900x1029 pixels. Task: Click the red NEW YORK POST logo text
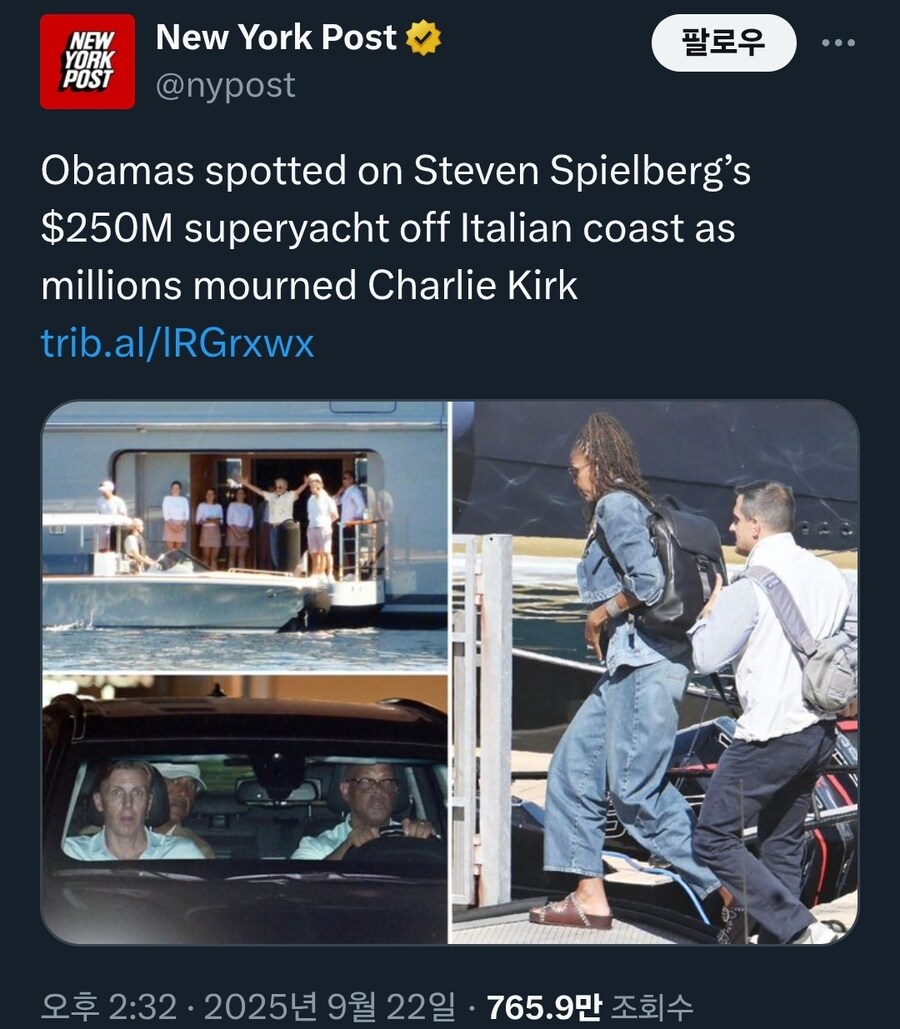point(88,60)
